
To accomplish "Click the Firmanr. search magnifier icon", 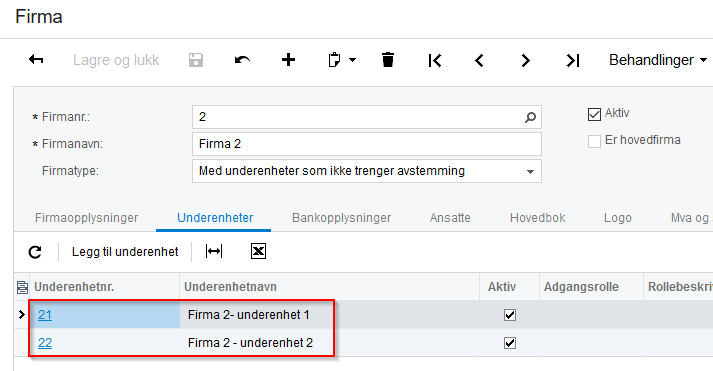I will (530, 117).
